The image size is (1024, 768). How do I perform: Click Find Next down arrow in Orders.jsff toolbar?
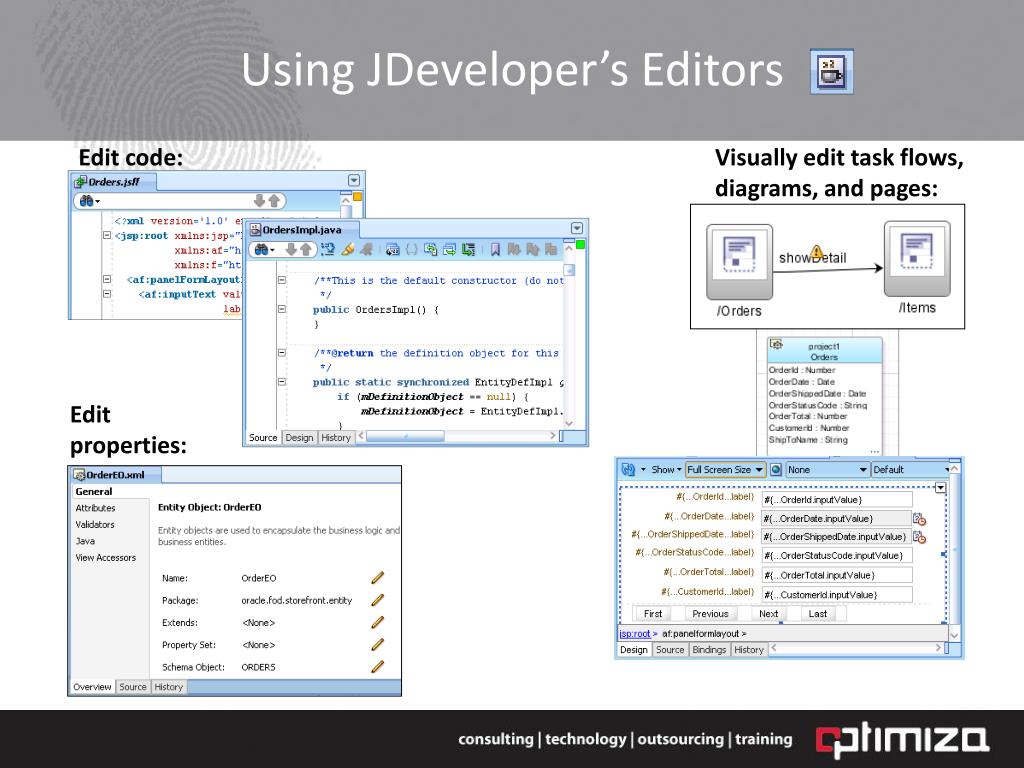point(259,201)
